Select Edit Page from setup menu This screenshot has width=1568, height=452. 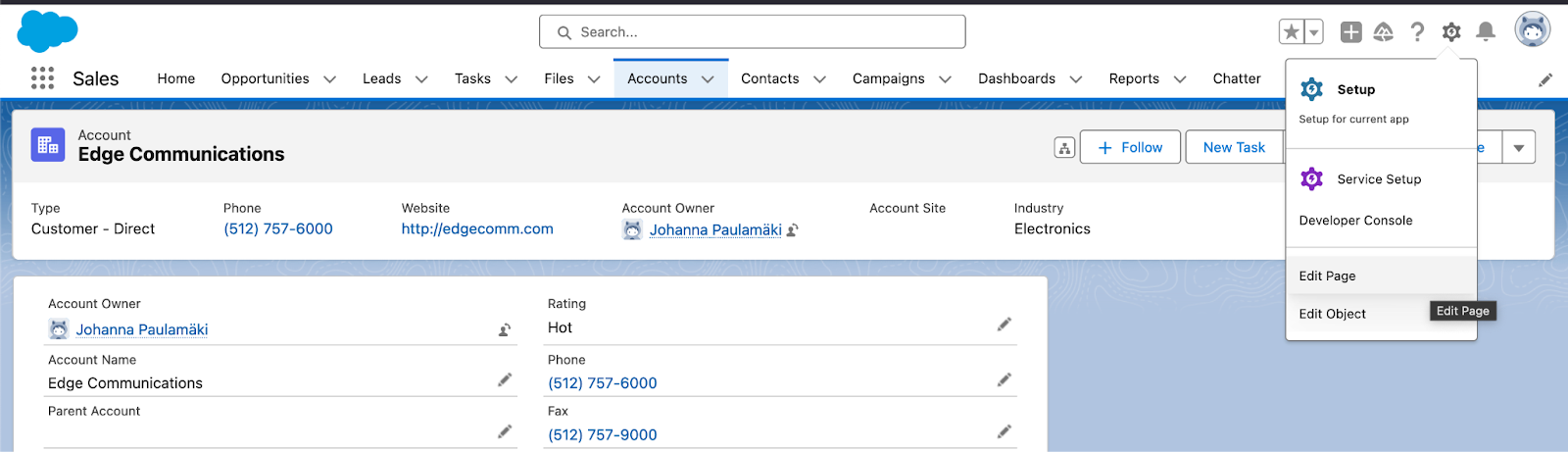[x=1328, y=276]
